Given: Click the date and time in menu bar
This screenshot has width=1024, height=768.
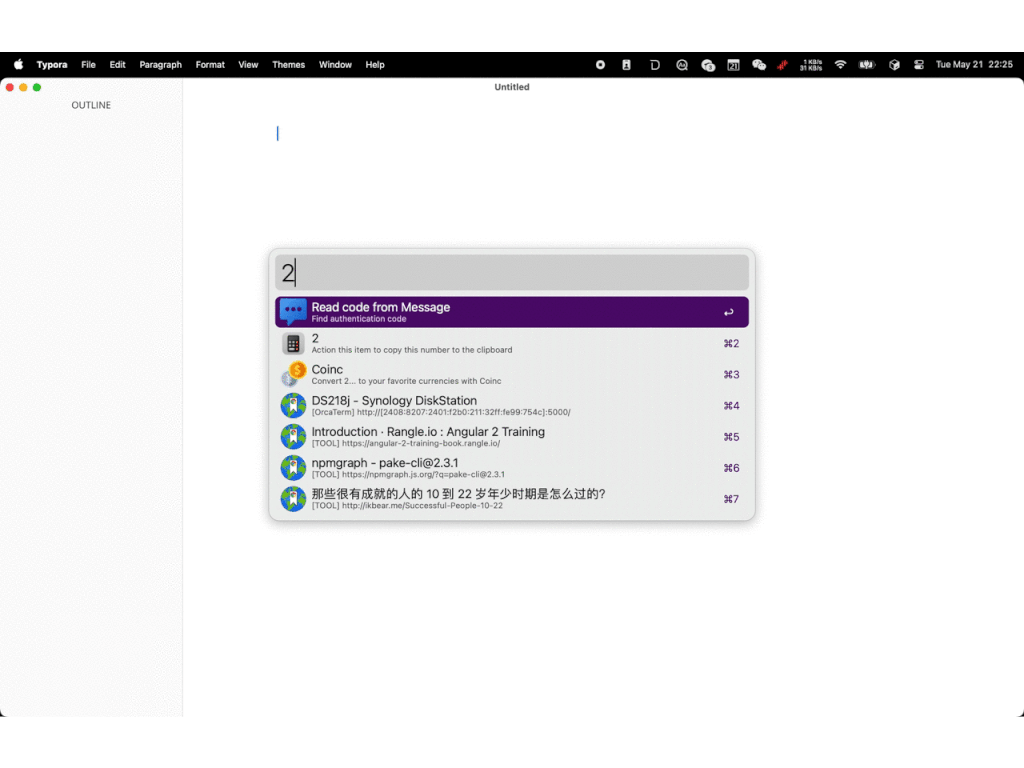Looking at the screenshot, I should (973, 65).
